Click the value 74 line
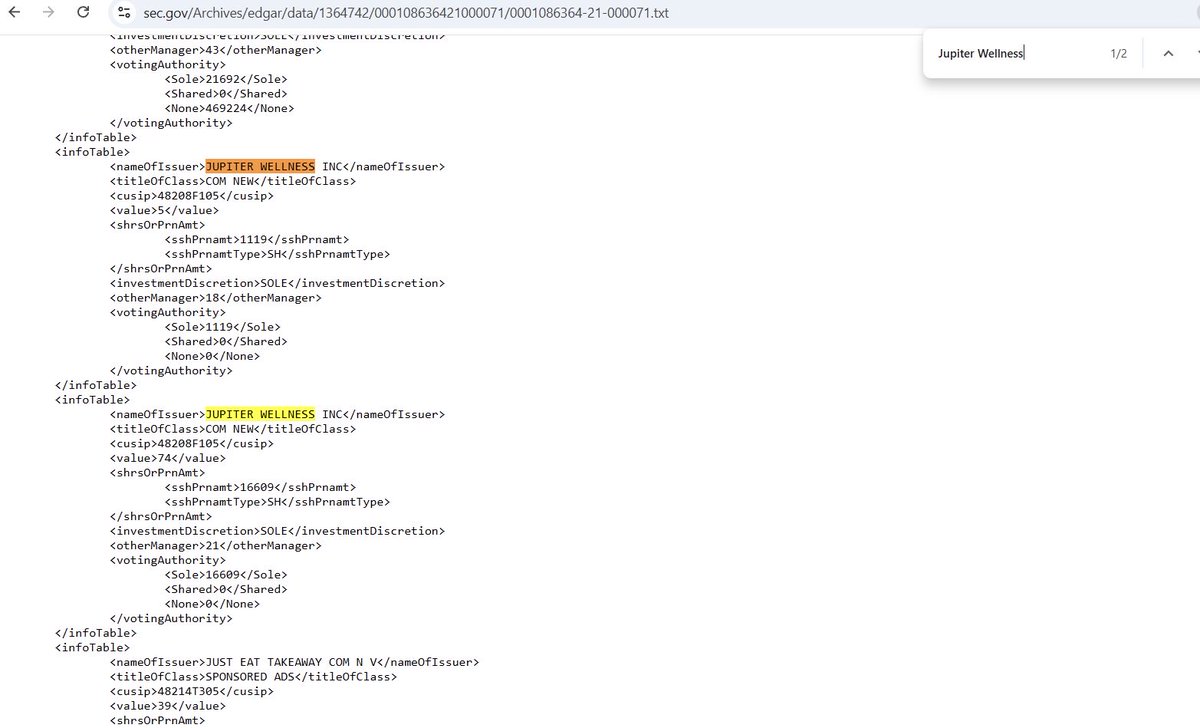 [x=167, y=458]
